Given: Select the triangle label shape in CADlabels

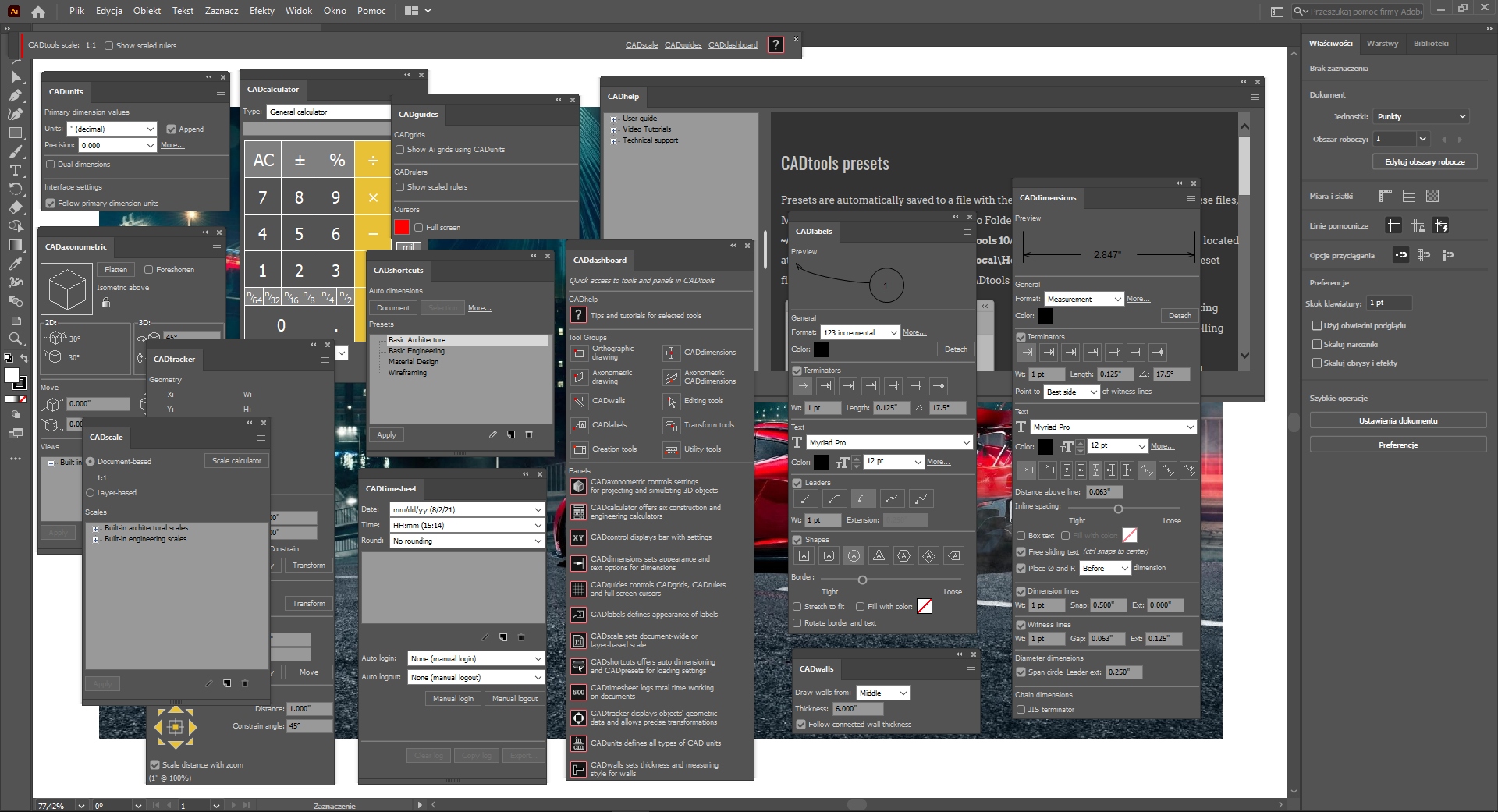Looking at the screenshot, I should [x=879, y=555].
